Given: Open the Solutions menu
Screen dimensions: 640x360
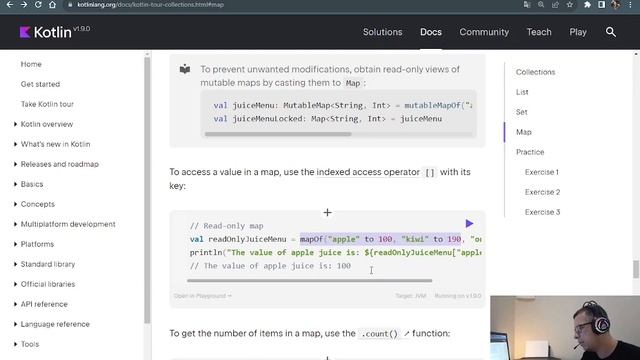Looking at the screenshot, I should click(382, 32).
